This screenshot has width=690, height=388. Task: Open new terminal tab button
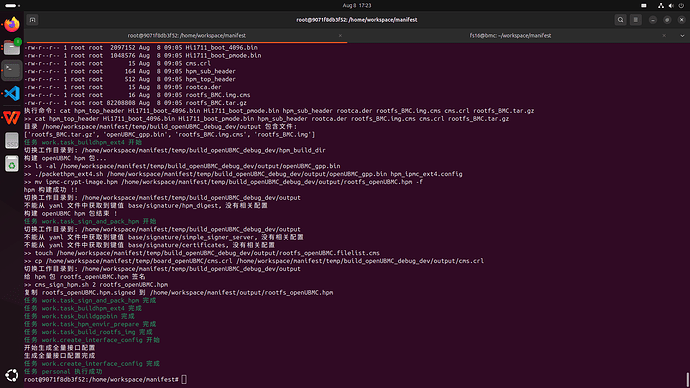click(33, 20)
